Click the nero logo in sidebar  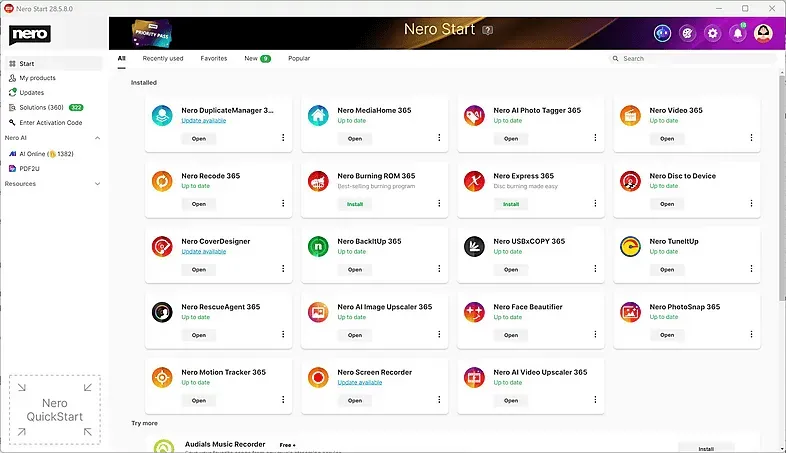click(30, 35)
